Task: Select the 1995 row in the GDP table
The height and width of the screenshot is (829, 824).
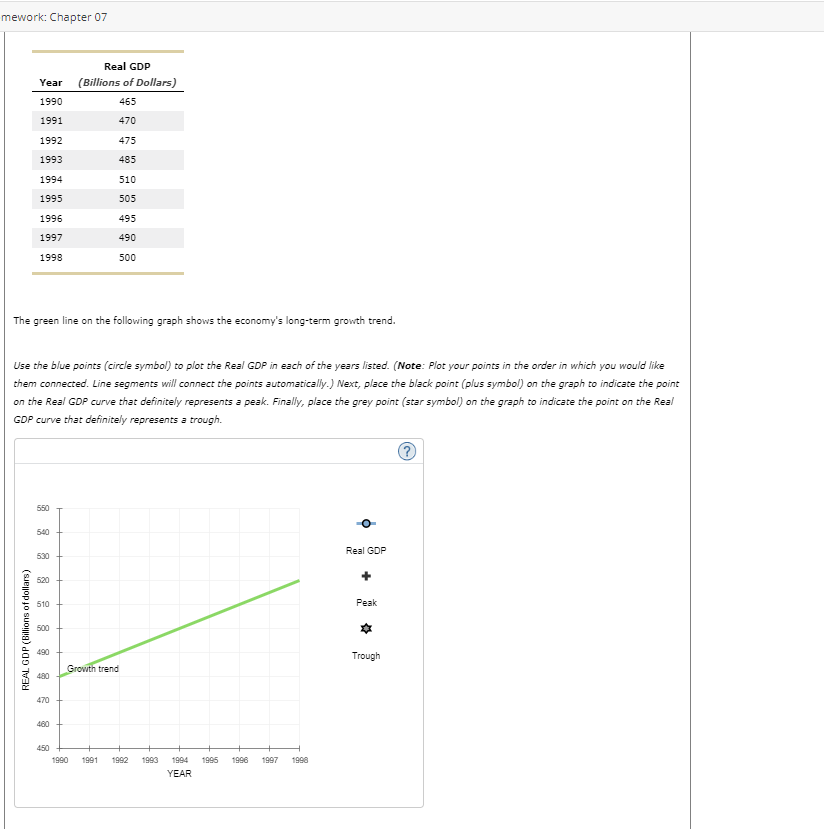Action: coord(107,198)
